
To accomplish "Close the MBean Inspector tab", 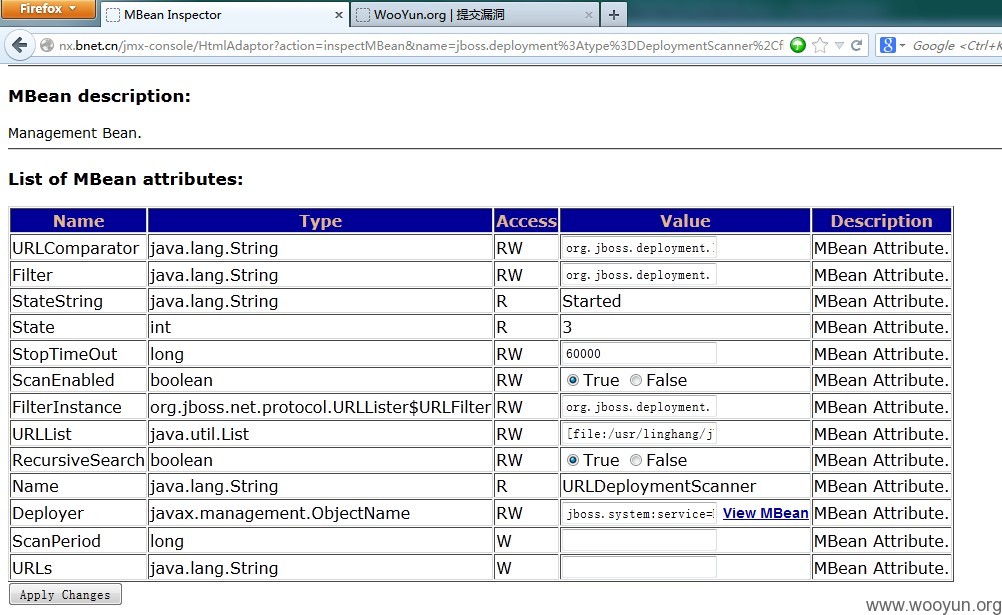I will tap(339, 15).
